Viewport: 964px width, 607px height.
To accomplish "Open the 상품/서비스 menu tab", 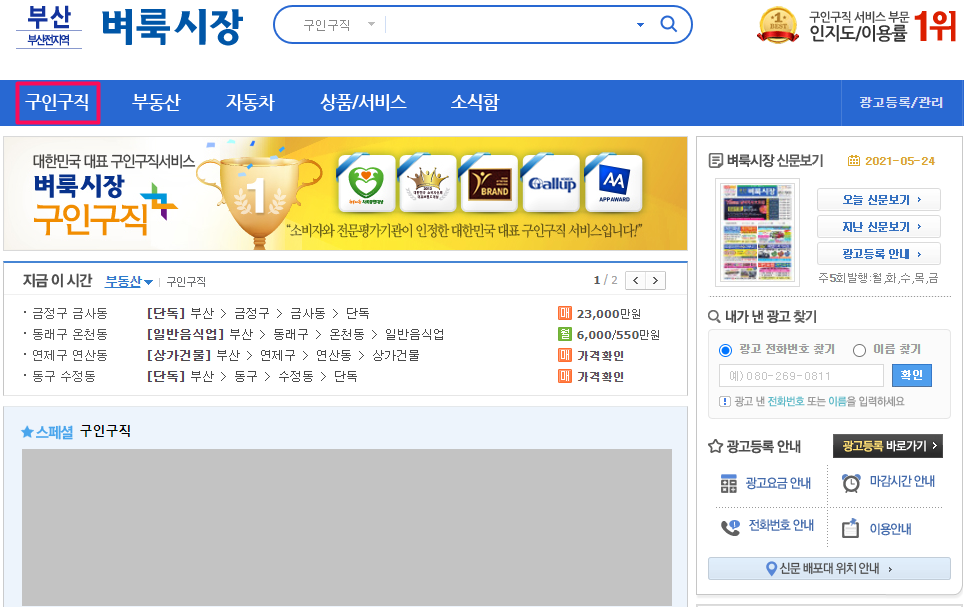I will pyautogui.click(x=363, y=103).
